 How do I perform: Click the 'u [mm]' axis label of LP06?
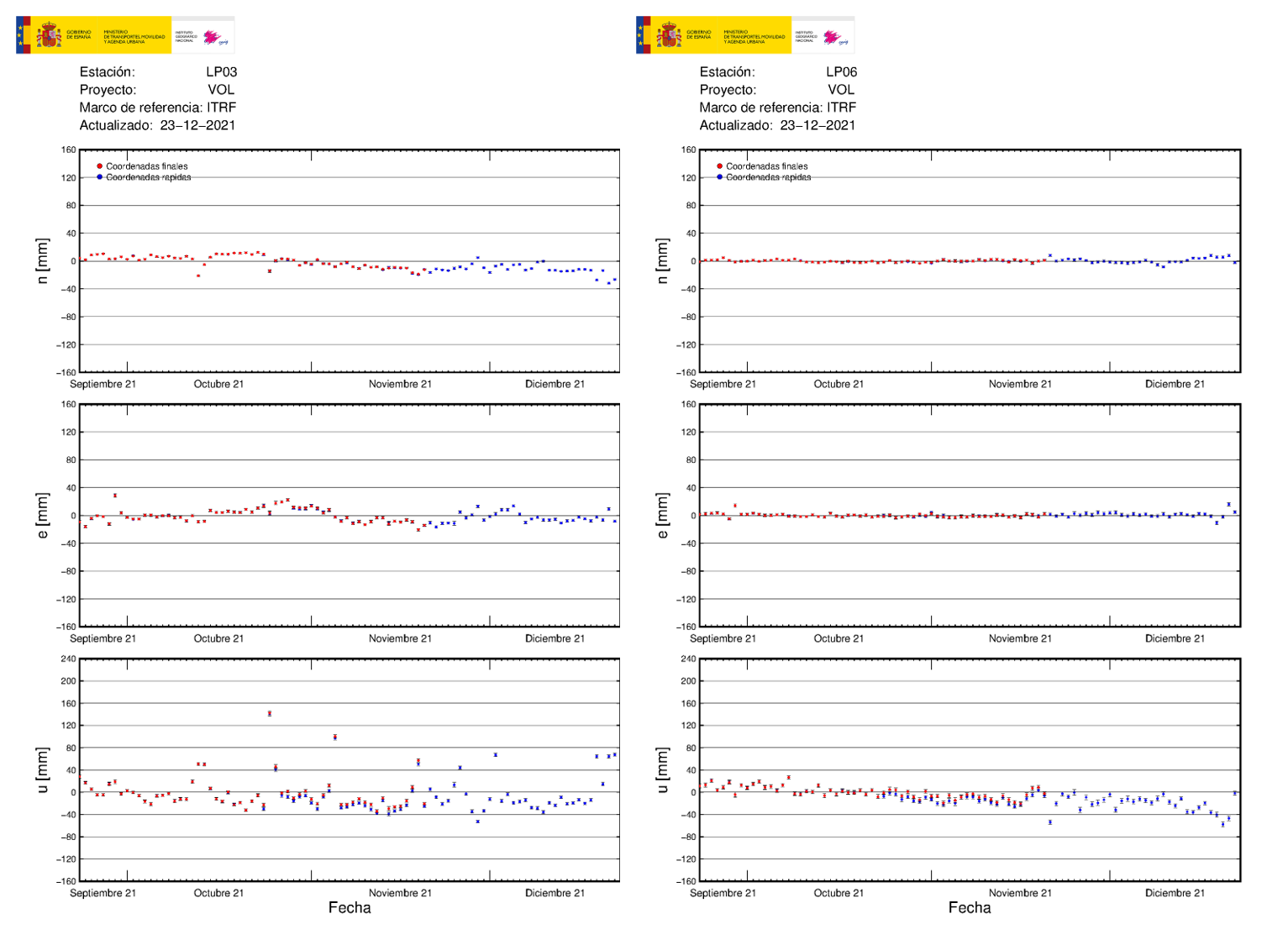tap(663, 769)
